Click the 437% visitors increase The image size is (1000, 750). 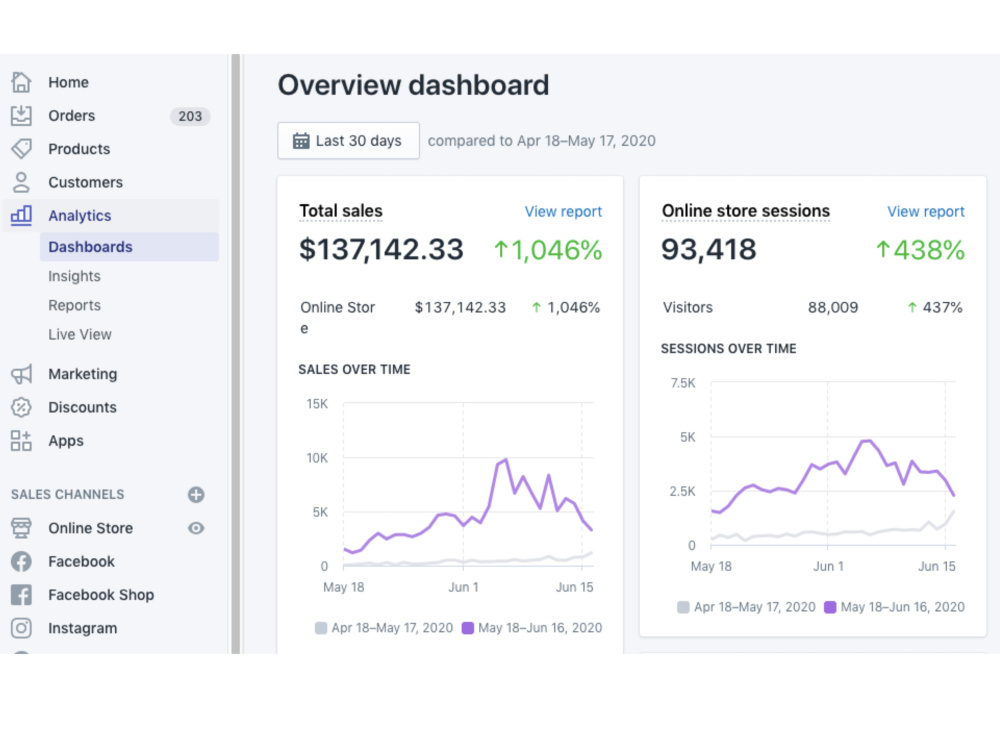pyautogui.click(x=935, y=307)
